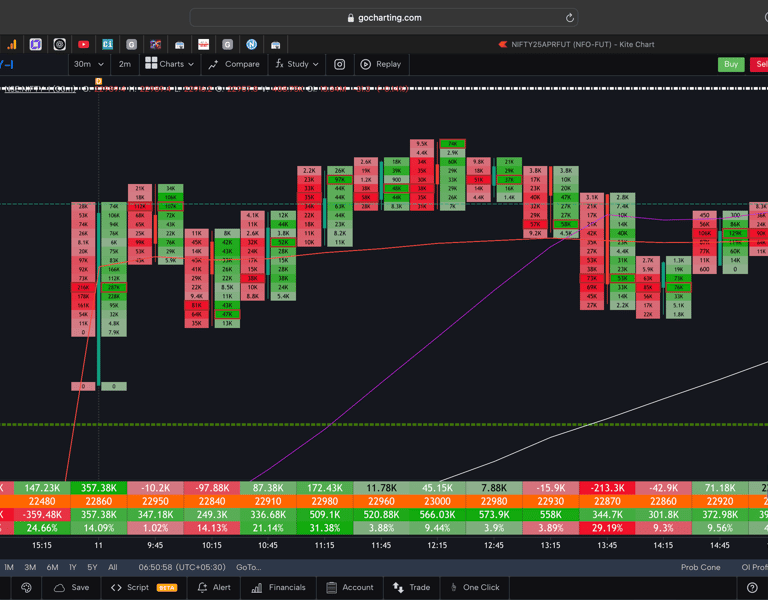Open the 30m interval dropdown
The image size is (768, 600).
point(89,64)
